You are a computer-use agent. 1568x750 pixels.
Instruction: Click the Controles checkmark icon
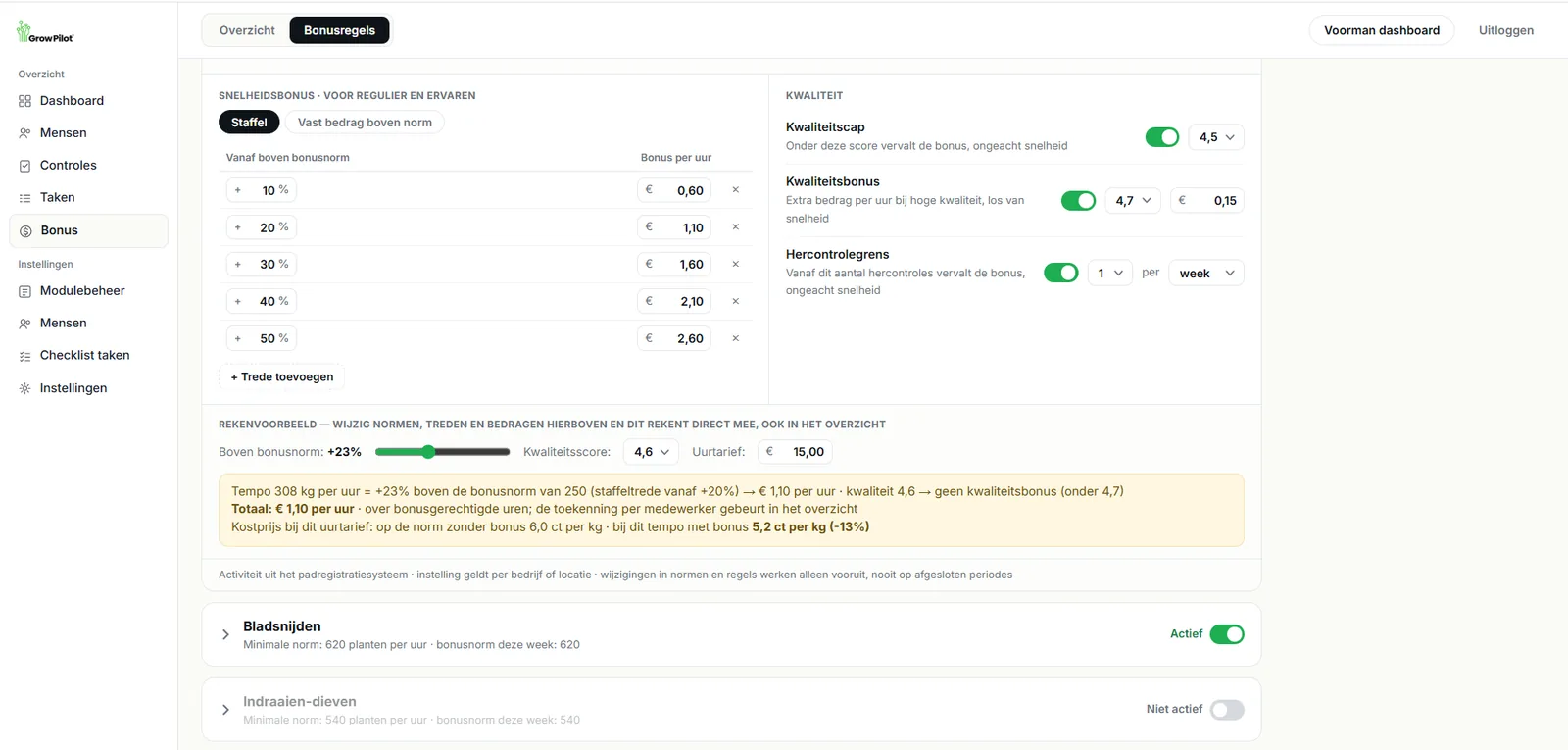[24, 166]
